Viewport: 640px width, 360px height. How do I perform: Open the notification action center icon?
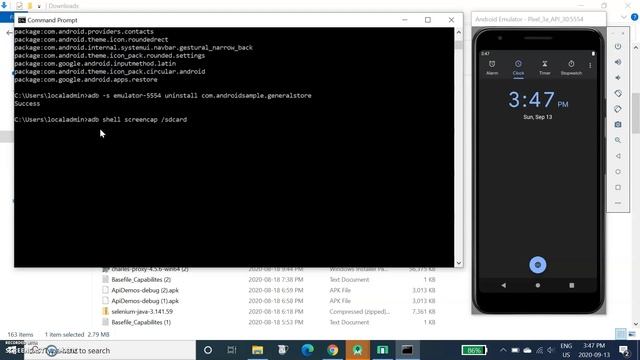coord(624,350)
